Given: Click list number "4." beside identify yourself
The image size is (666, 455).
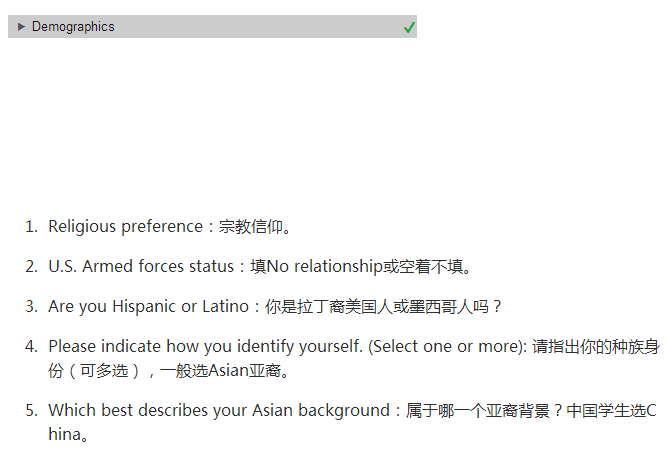Looking at the screenshot, I should [x=32, y=347].
